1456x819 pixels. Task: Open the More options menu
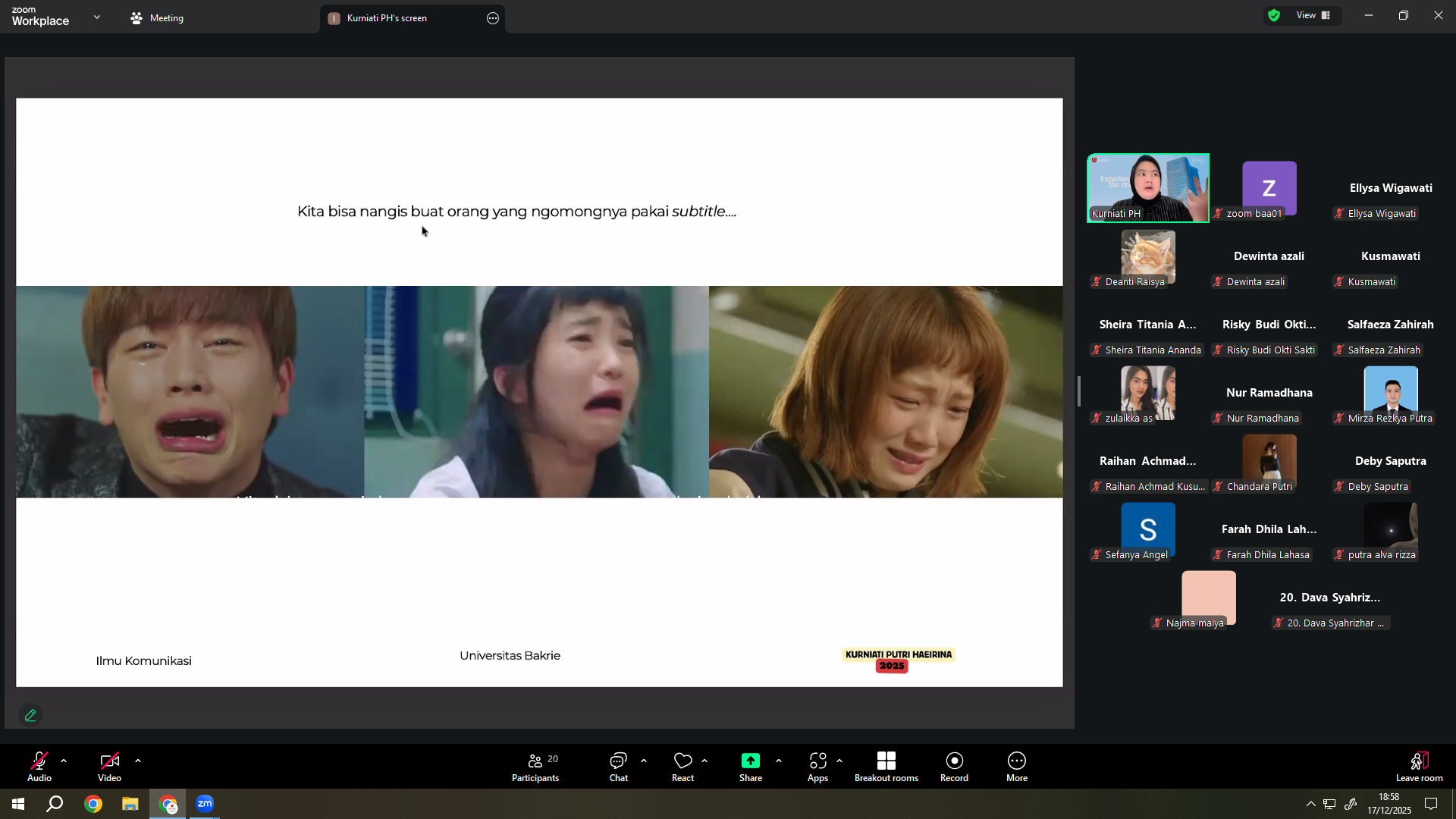[x=1017, y=767]
